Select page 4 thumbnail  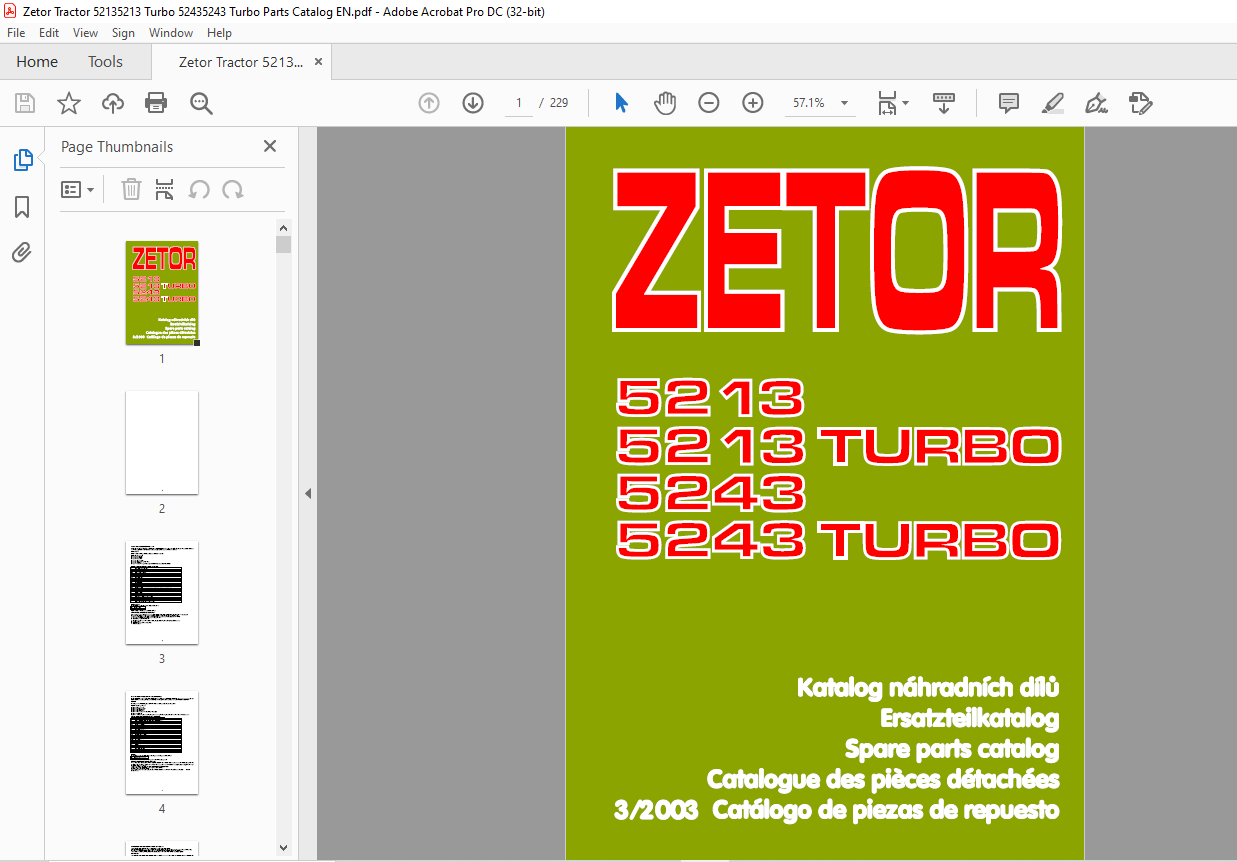click(162, 742)
